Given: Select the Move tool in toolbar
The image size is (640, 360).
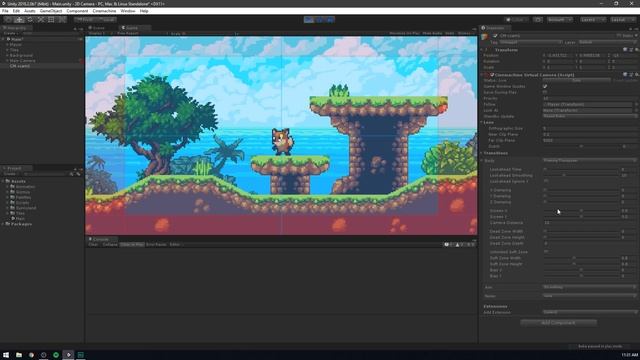Looking at the screenshot, I should point(19,20).
